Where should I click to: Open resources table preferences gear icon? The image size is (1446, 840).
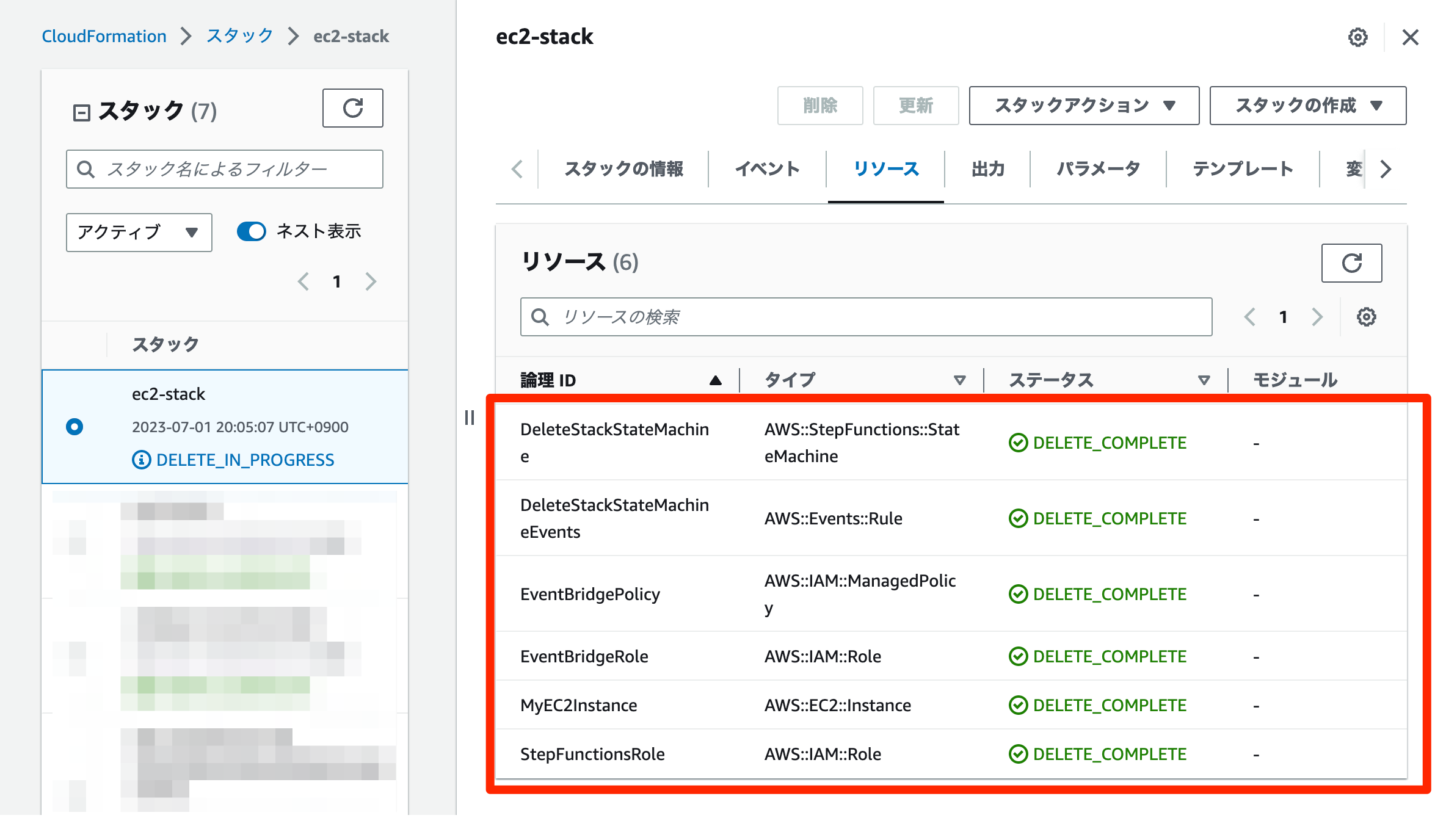coord(1367,317)
